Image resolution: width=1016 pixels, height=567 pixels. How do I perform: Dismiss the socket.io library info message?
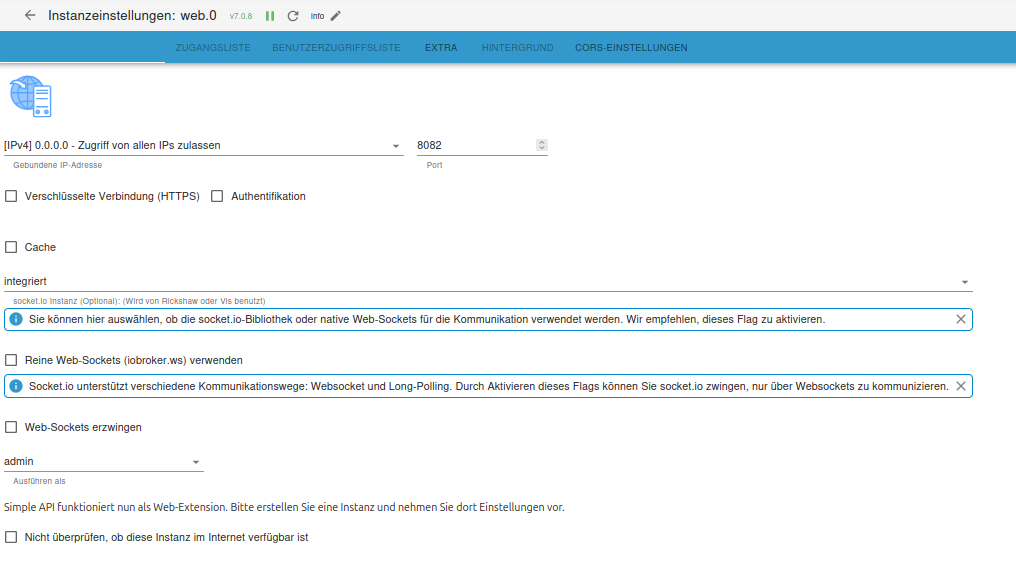(x=961, y=319)
